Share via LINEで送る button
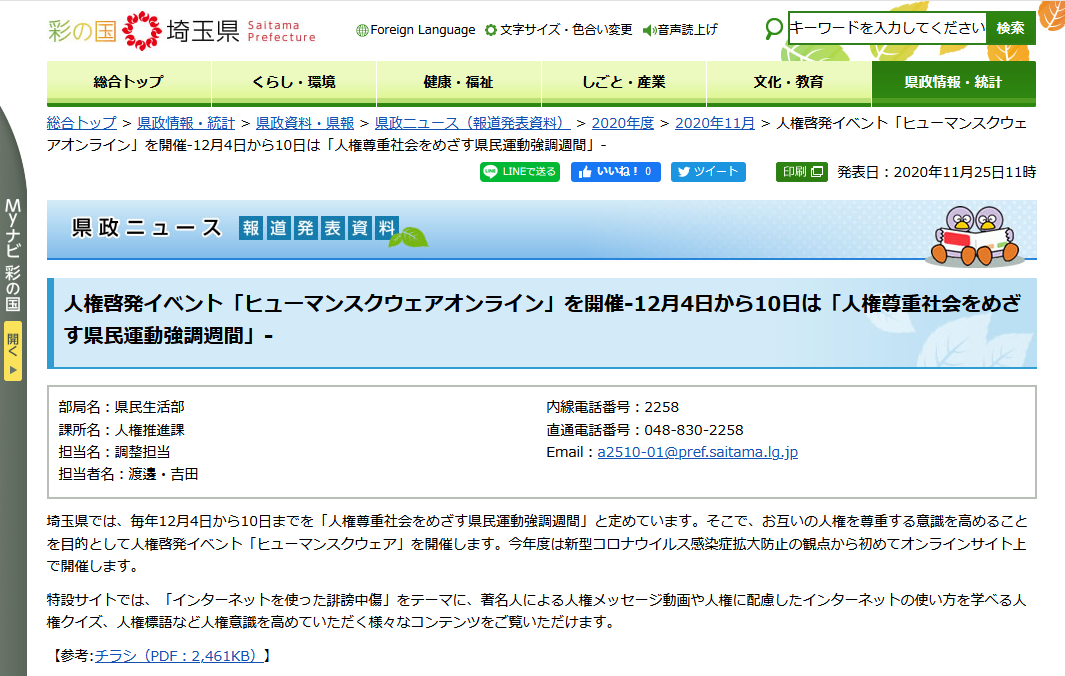 pyautogui.click(x=519, y=172)
